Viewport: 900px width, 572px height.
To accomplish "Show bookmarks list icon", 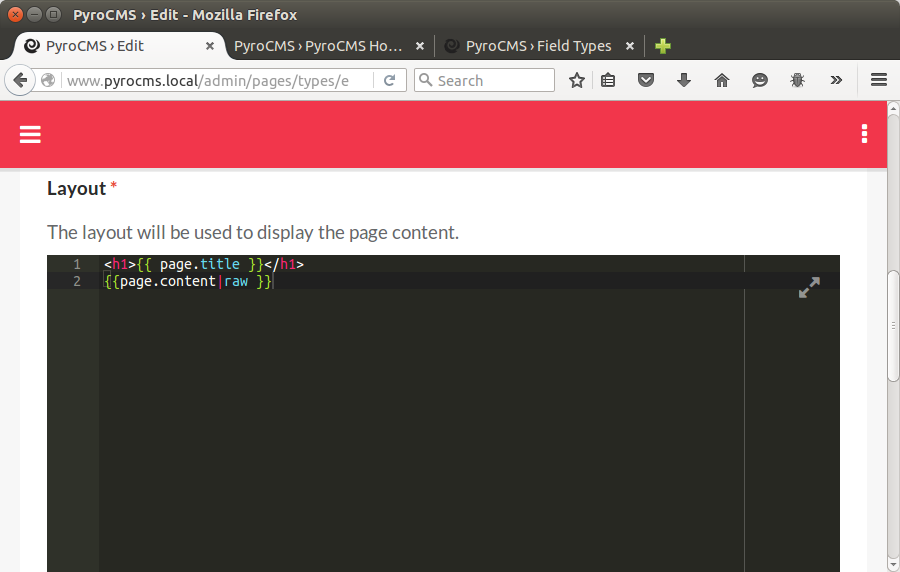I will 608,80.
